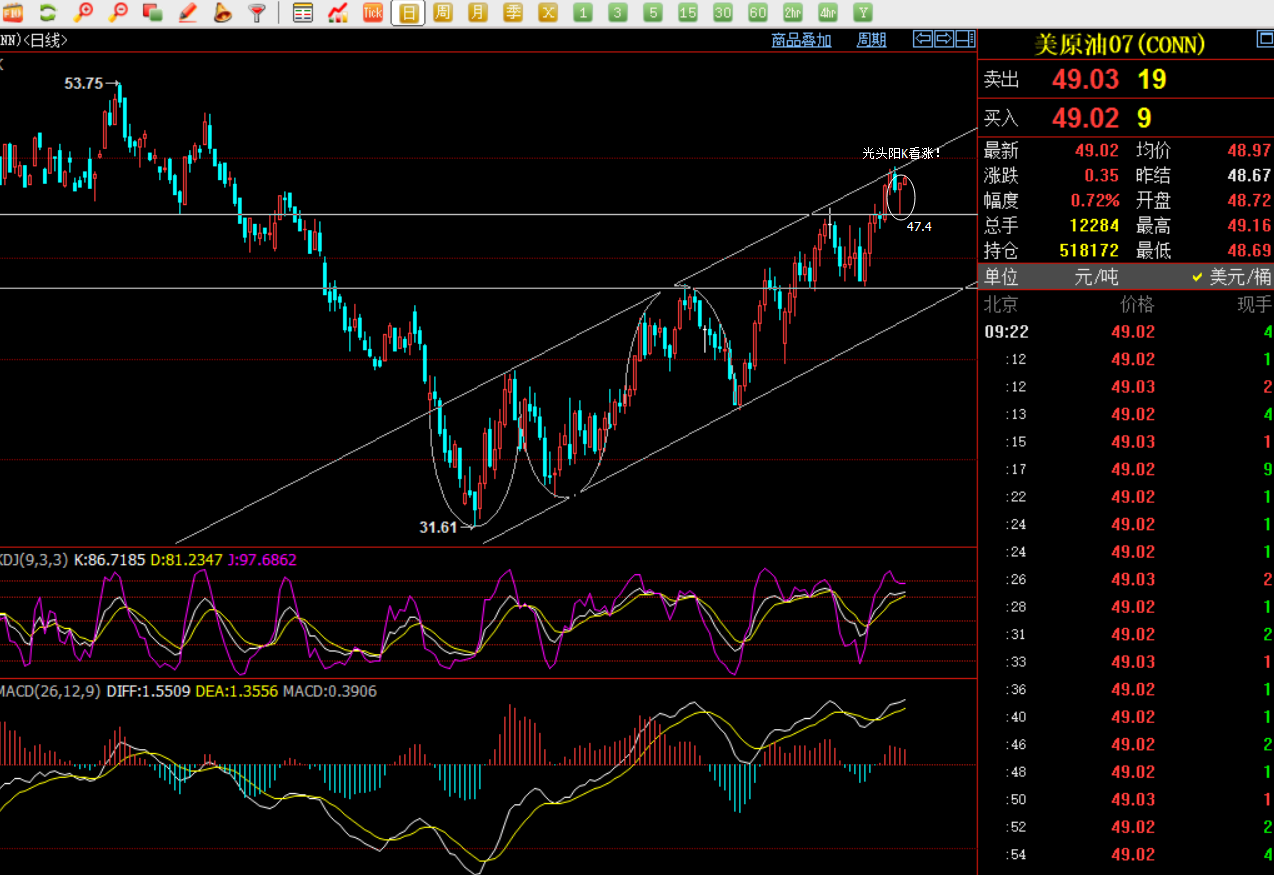Click the green refresh arrows icon
Image resolution: width=1274 pixels, height=875 pixels.
point(48,13)
